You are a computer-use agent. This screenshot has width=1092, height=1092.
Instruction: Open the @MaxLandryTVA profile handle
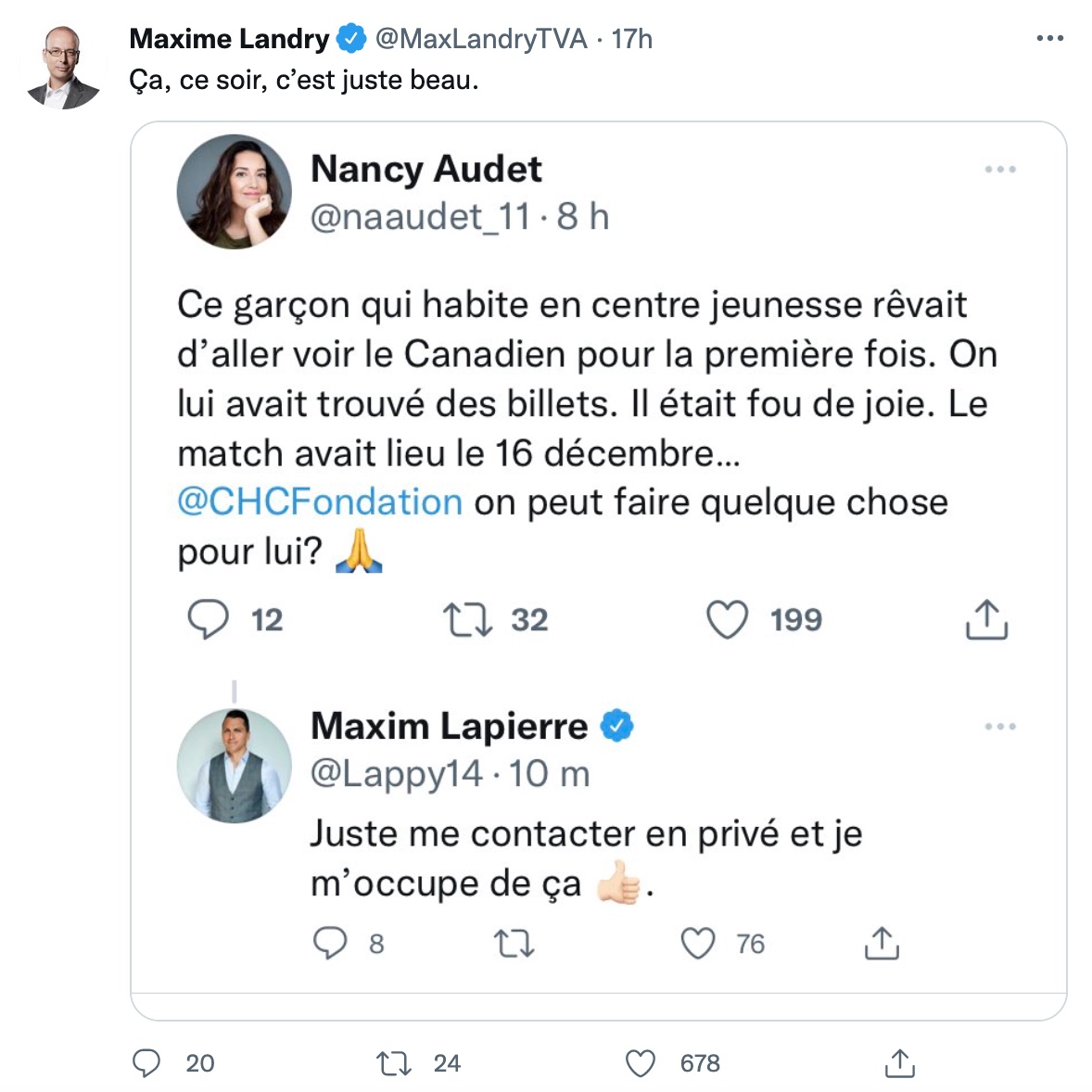481,39
